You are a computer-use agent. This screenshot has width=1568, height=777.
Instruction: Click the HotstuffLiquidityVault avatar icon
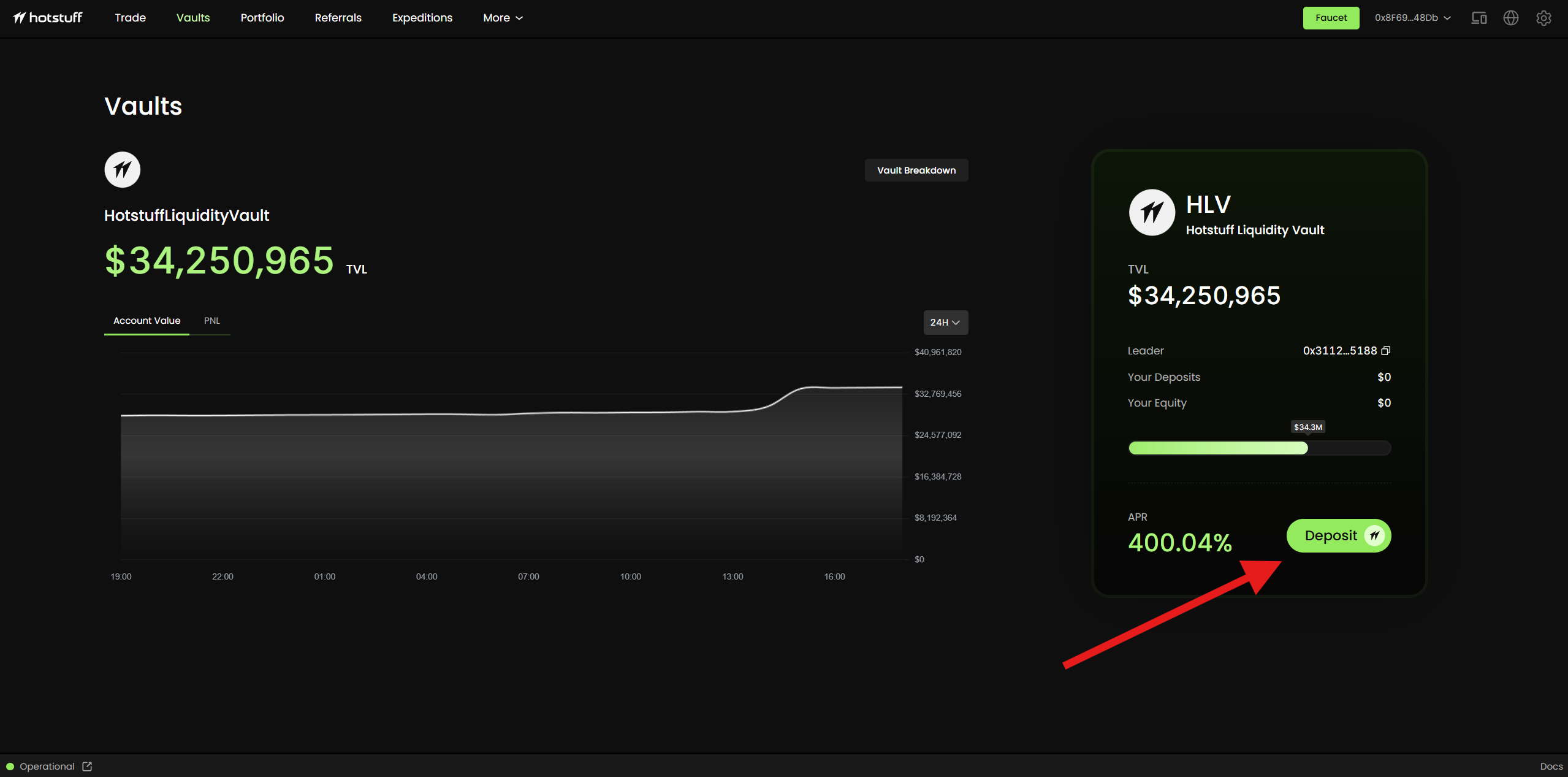123,170
